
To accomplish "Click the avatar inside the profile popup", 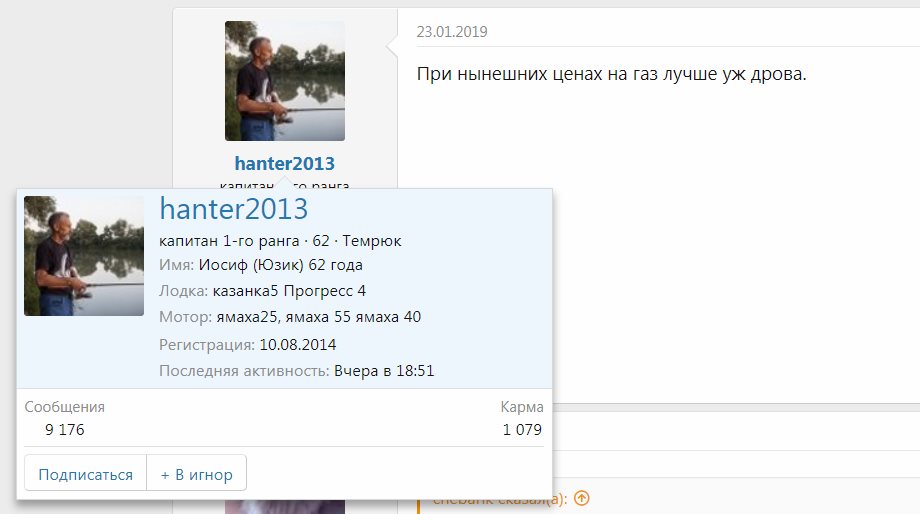I will (x=84, y=256).
